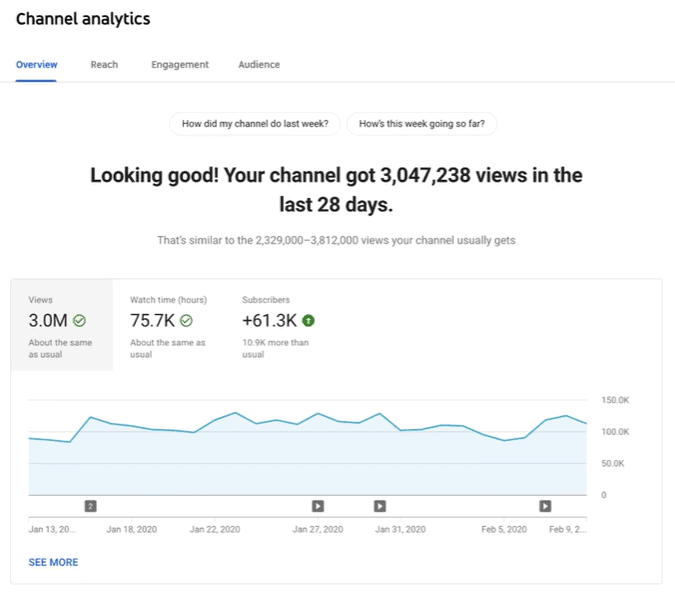Screen dimensions: 675x594
Task: Open the SEE MORE link
Action: pos(53,563)
